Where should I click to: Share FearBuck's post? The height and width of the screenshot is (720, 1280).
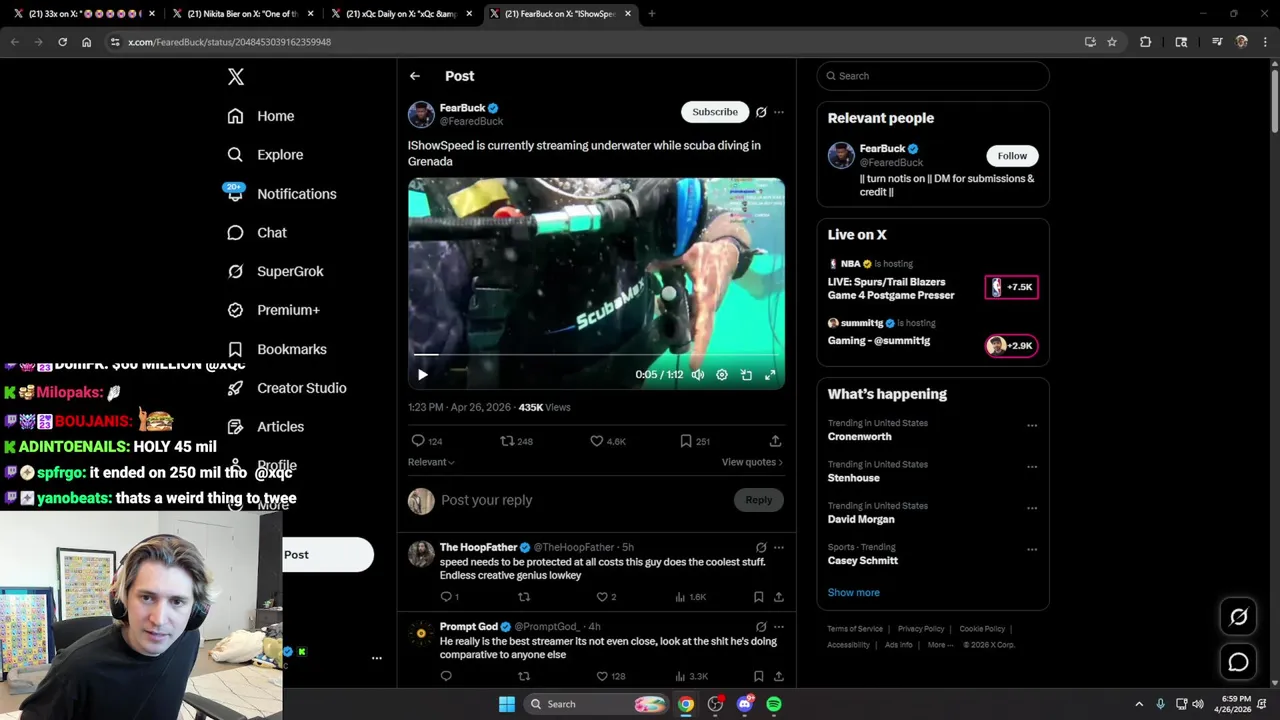click(x=775, y=441)
